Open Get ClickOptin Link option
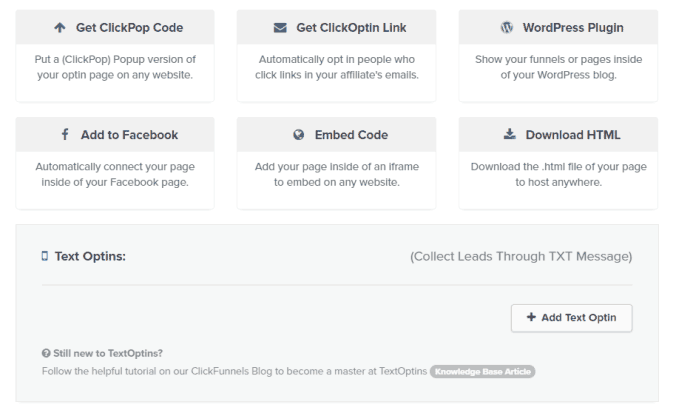675x413 pixels. point(336,27)
